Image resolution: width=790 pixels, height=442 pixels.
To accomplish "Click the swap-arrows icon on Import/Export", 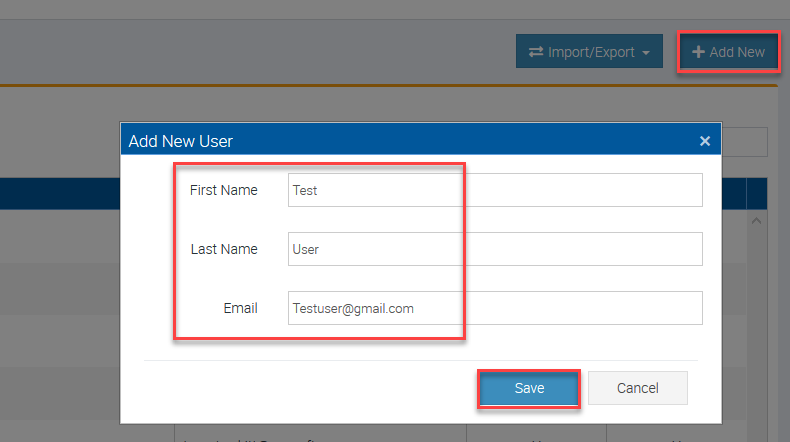I will 535,52.
